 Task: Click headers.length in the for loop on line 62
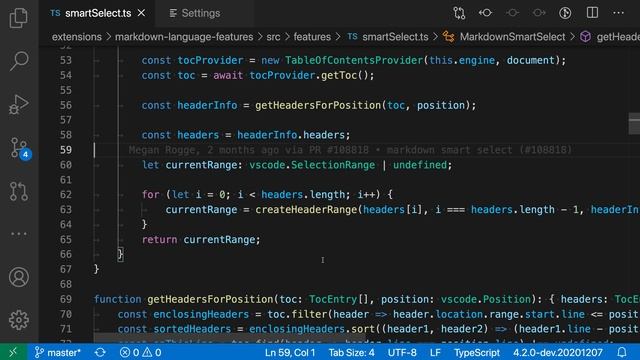pos(305,195)
